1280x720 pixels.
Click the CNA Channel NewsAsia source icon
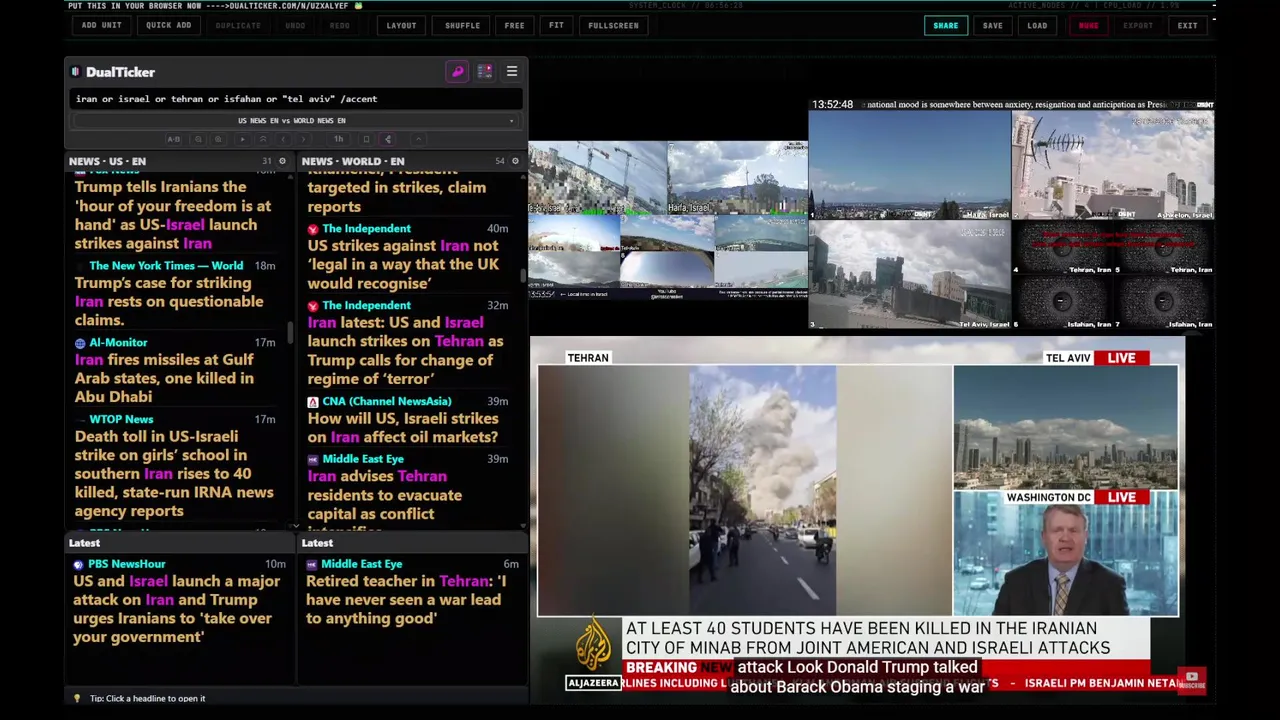[313, 402]
